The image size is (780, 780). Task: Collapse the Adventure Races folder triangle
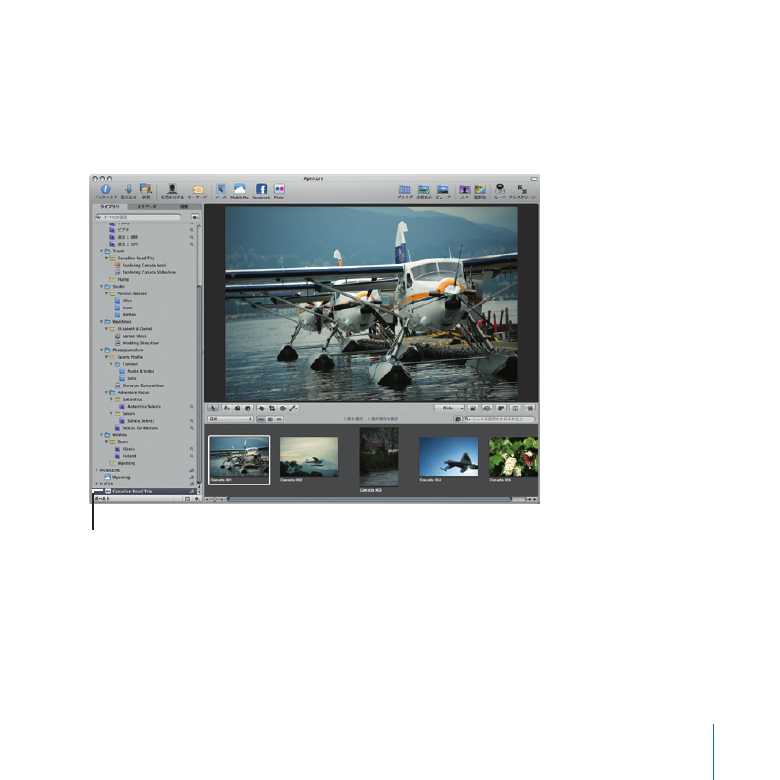[x=106, y=392]
